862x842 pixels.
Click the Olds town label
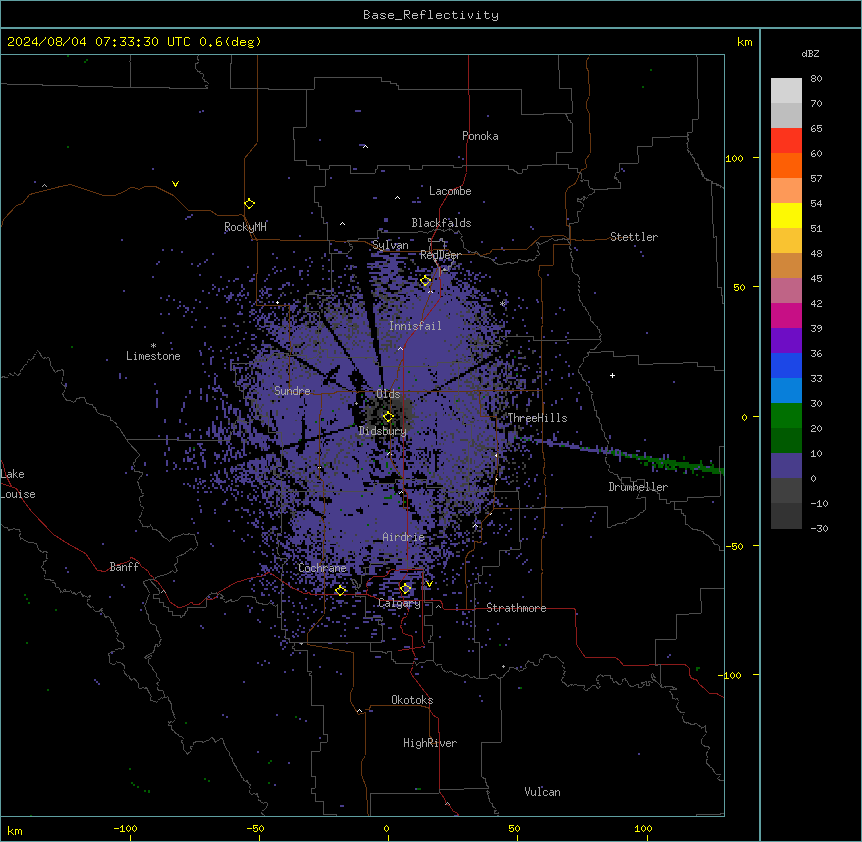tap(388, 394)
